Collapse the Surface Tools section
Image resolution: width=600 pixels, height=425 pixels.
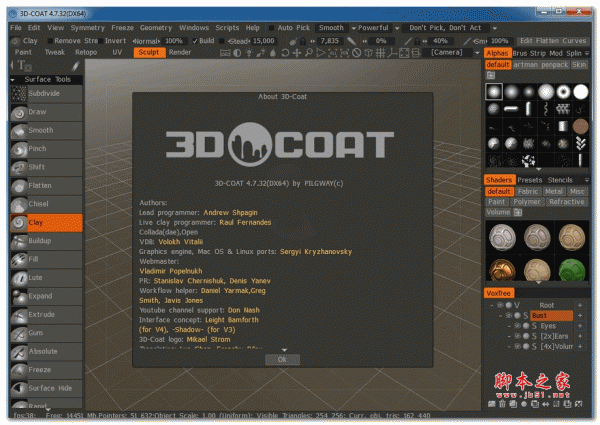tap(13, 80)
